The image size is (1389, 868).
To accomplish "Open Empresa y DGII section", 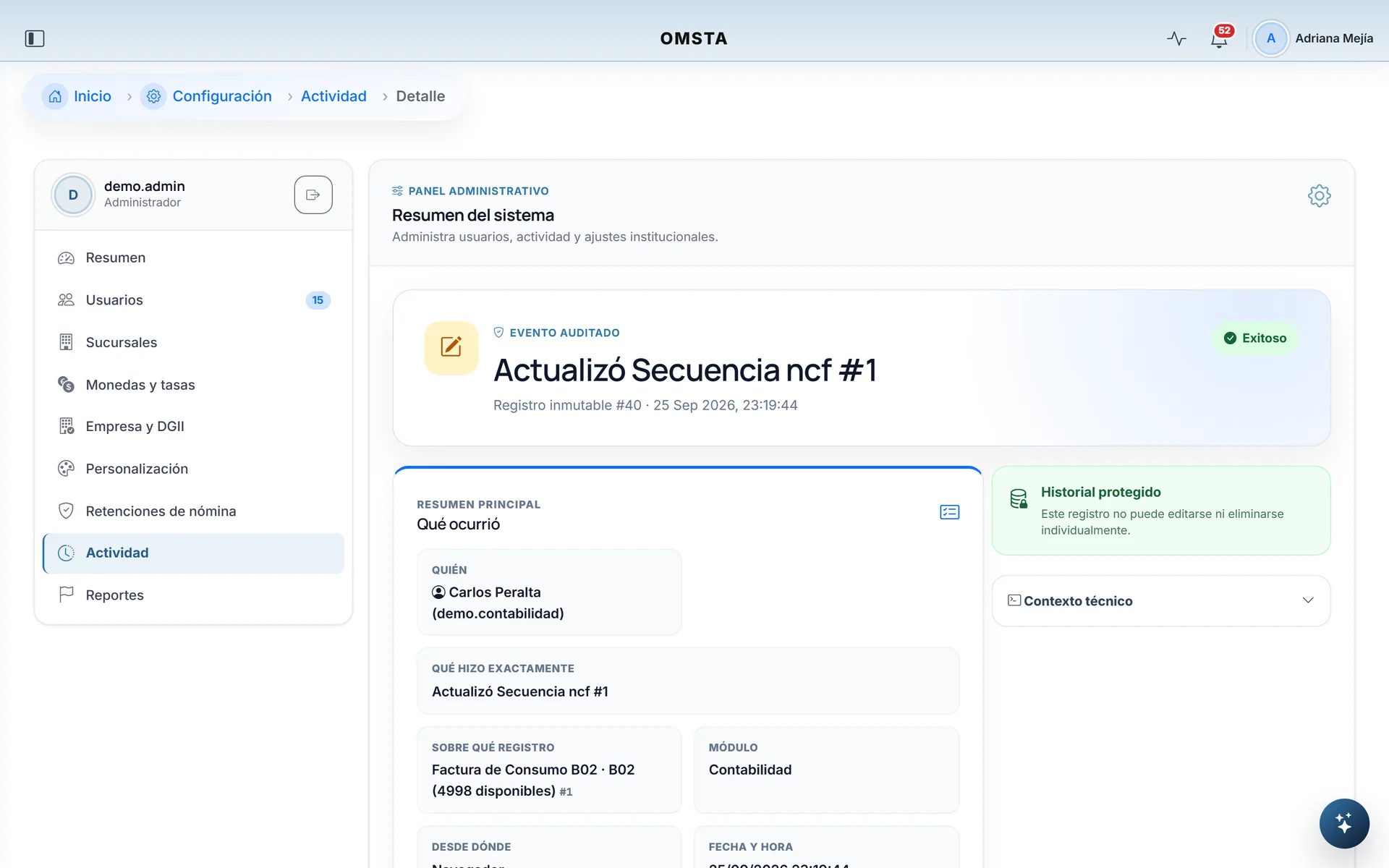I will click(x=193, y=427).
